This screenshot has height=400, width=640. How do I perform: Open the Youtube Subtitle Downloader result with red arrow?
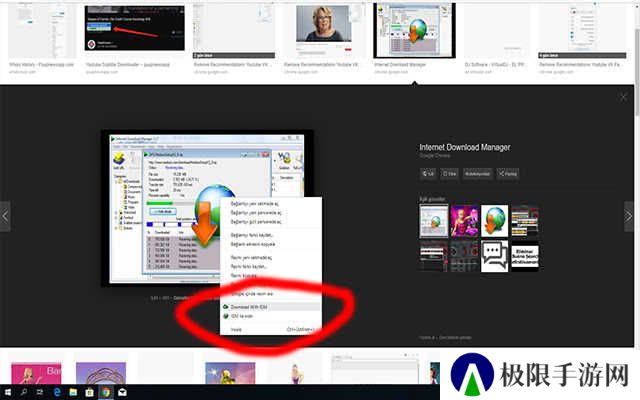click(135, 28)
